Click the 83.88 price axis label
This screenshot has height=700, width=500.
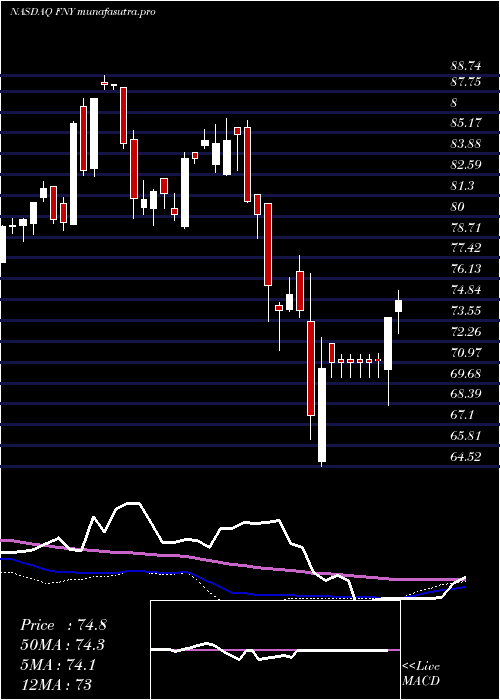click(x=466, y=144)
